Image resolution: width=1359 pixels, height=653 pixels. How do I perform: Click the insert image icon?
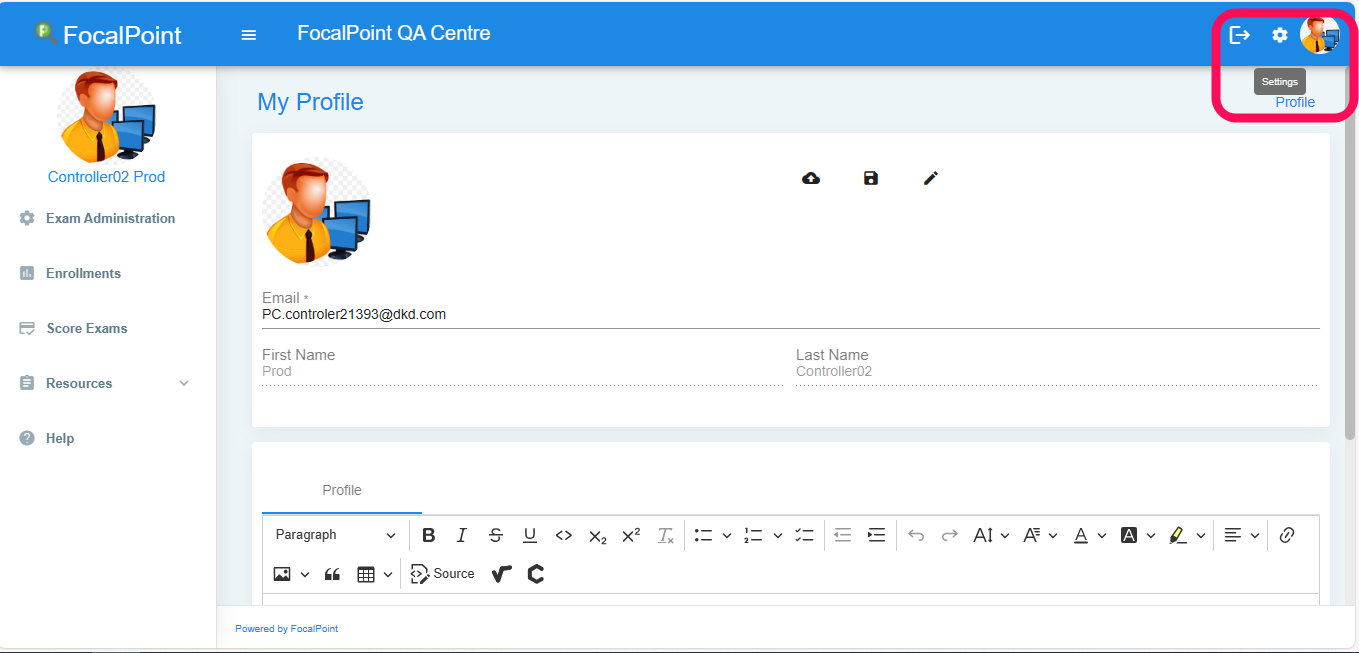[282, 574]
